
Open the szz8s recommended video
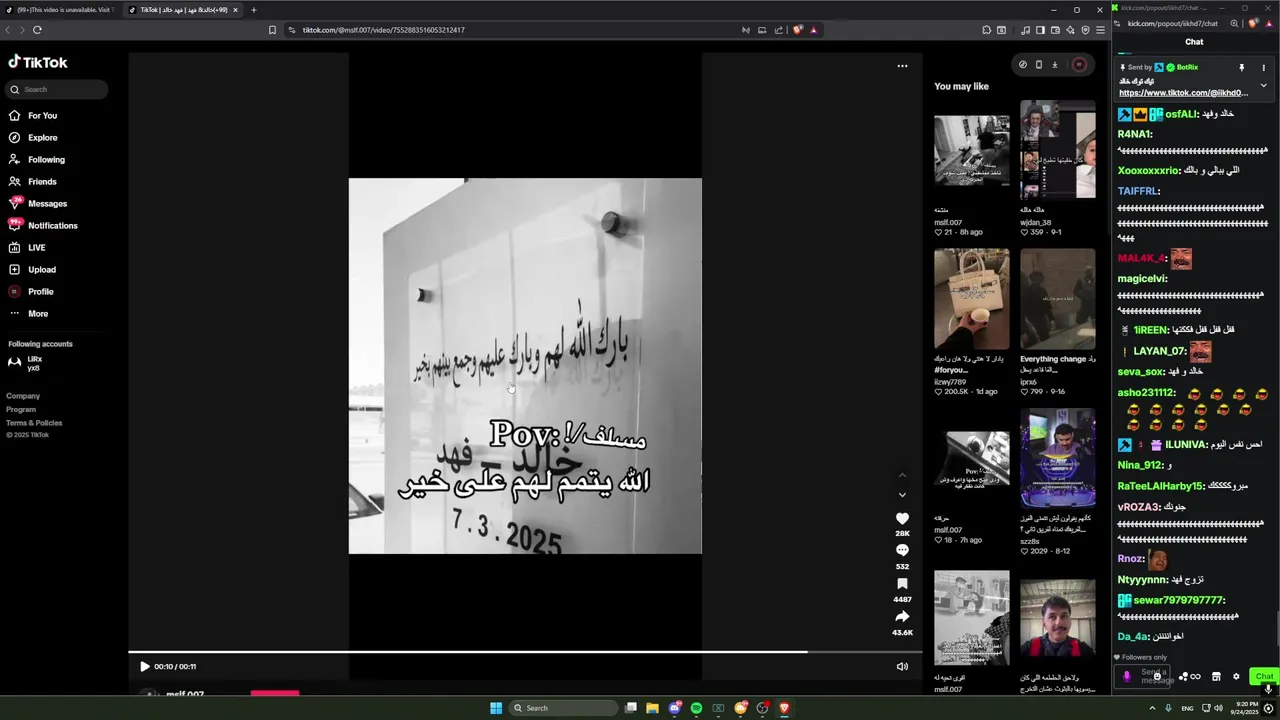tap(1058, 457)
